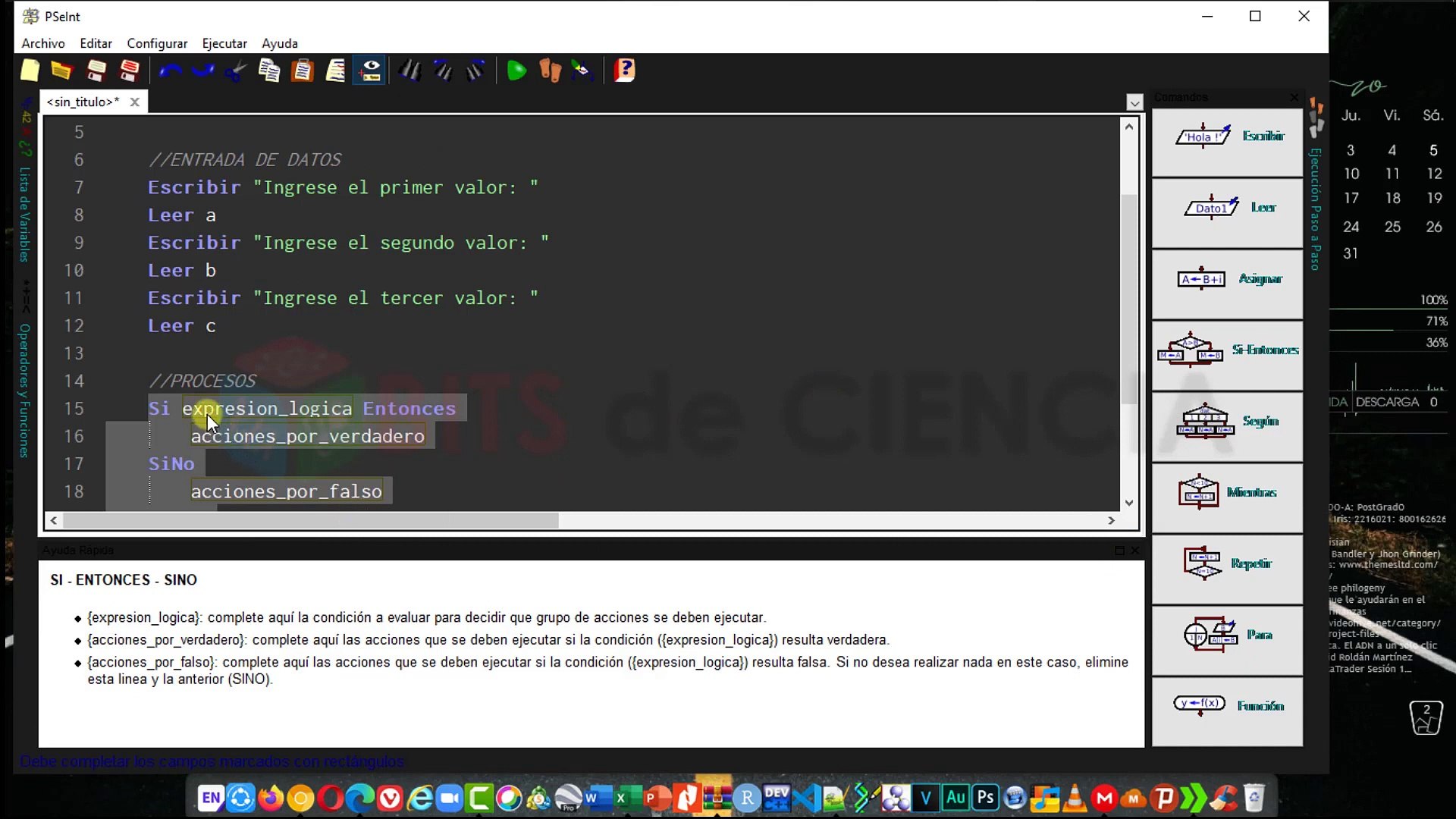The image size is (1456, 819).
Task: Click the horizontal scrollbar of the editor
Action: [x=311, y=521]
